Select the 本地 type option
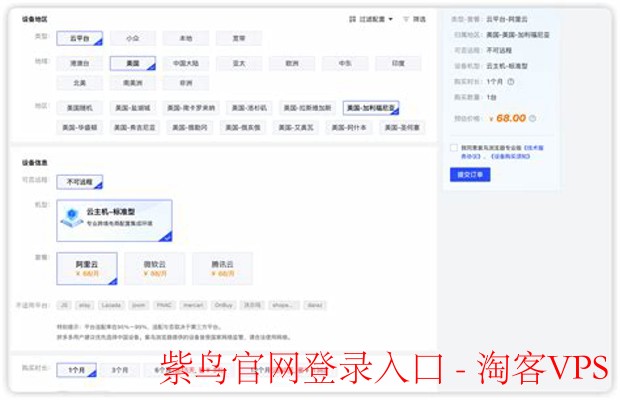Viewport: 620px width, 400px height. click(185, 38)
